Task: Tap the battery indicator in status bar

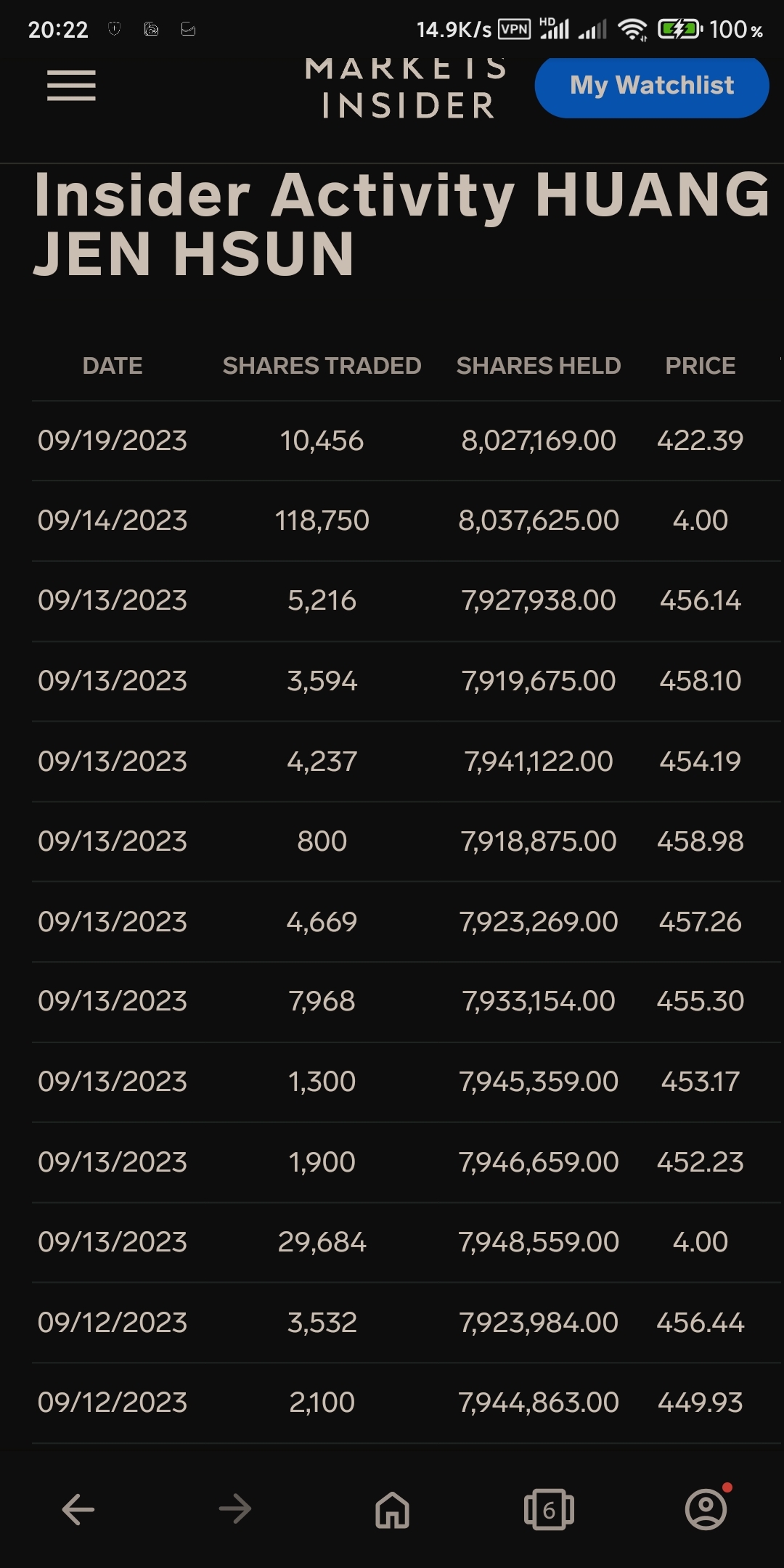Action: (x=679, y=29)
